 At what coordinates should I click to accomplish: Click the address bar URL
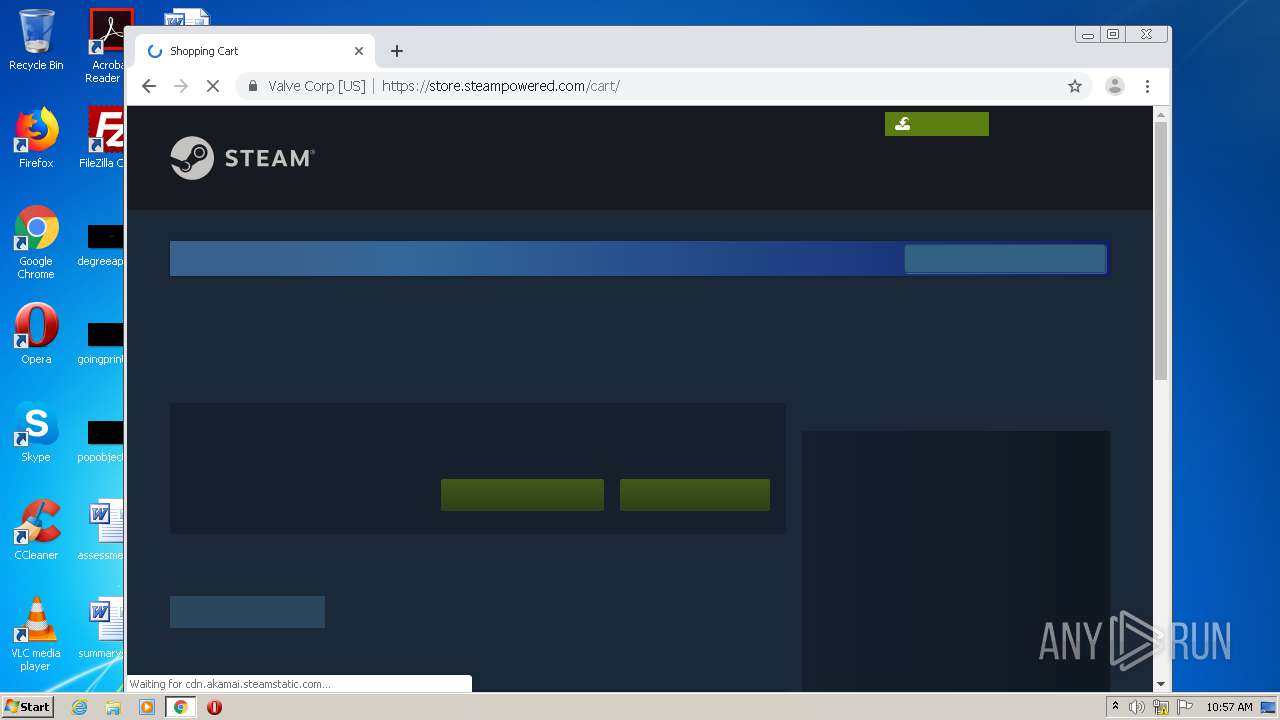(501, 86)
